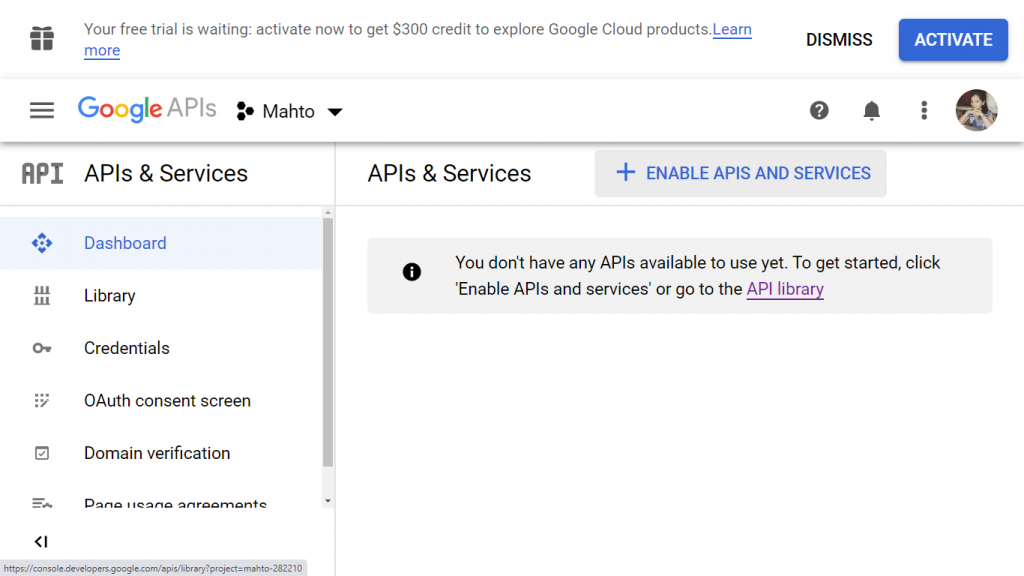Select the Domain verification item
1024x576 pixels.
pyautogui.click(x=161, y=453)
